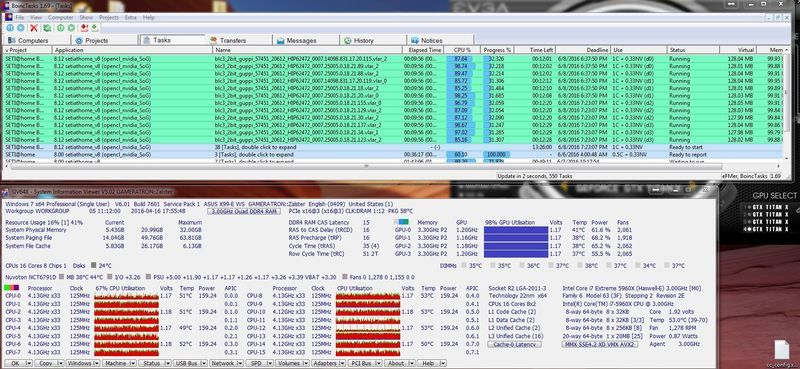Open the Extra menu

(131, 17)
